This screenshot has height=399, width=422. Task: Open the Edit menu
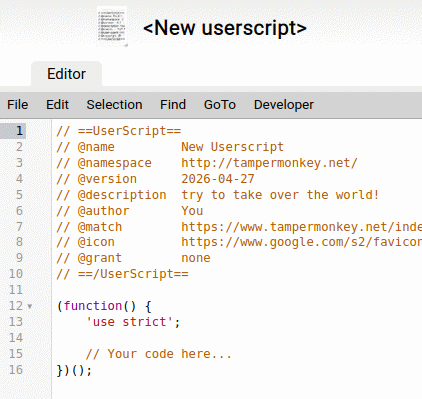coord(57,105)
